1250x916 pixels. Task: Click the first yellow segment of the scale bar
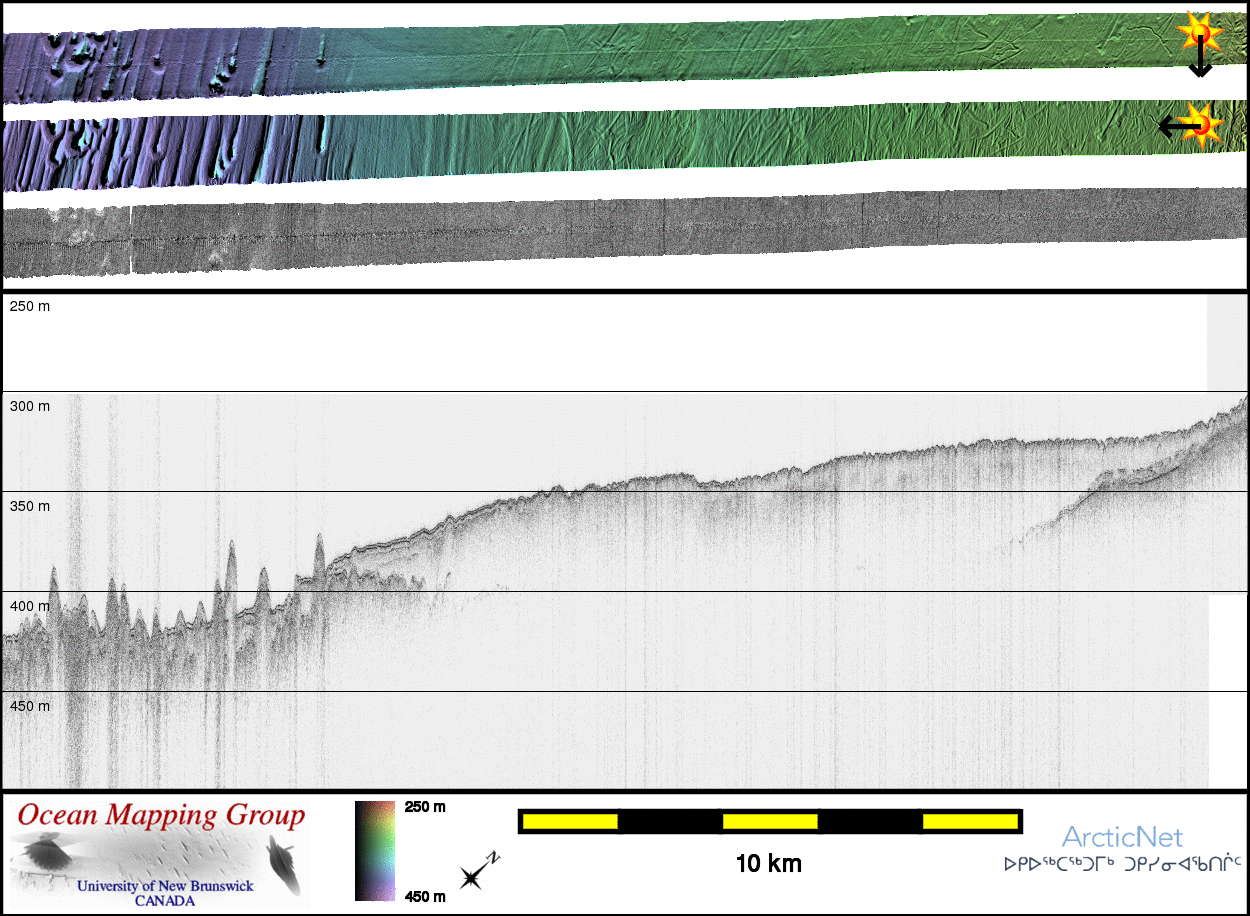pyautogui.click(x=570, y=821)
